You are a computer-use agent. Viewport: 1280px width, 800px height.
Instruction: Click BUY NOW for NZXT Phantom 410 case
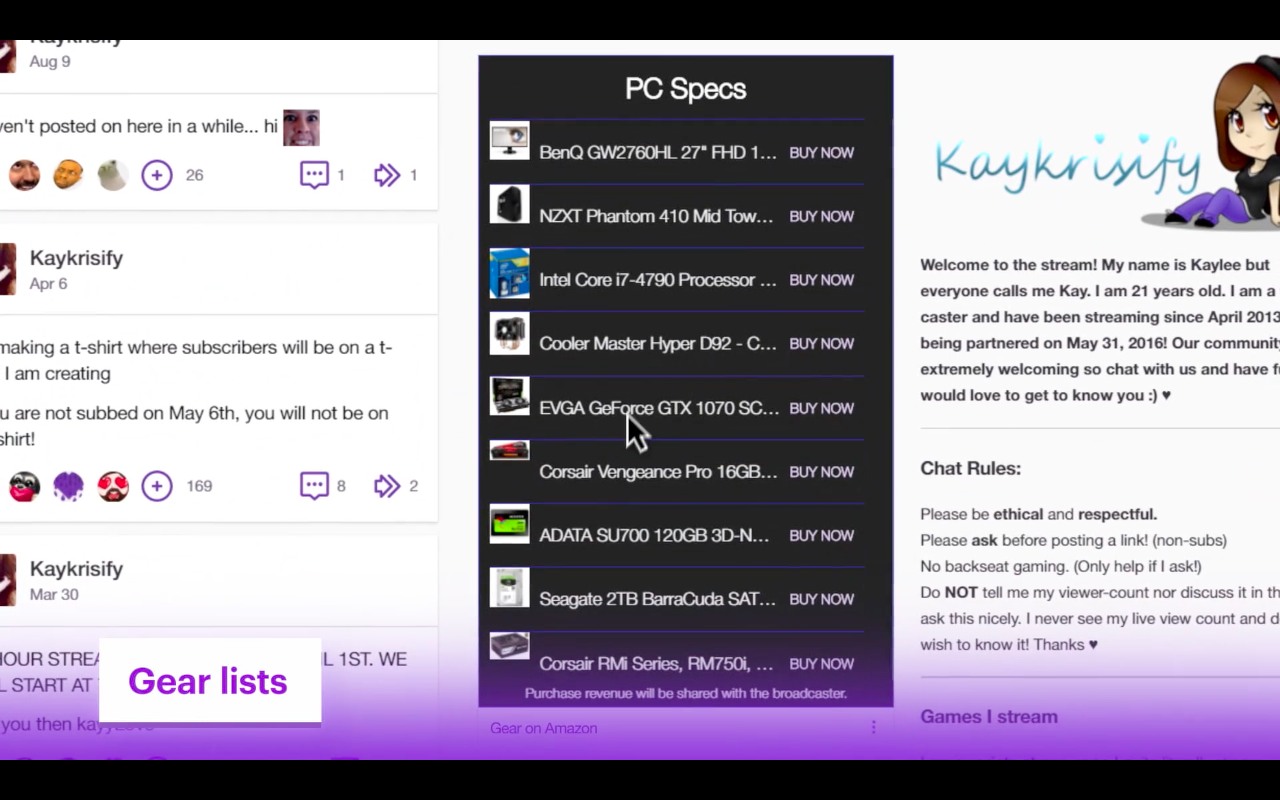pos(821,216)
